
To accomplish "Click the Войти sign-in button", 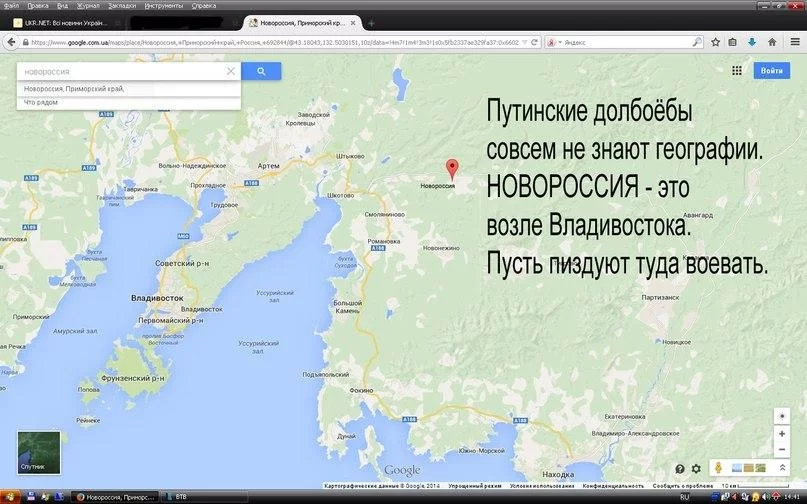I will pos(771,71).
